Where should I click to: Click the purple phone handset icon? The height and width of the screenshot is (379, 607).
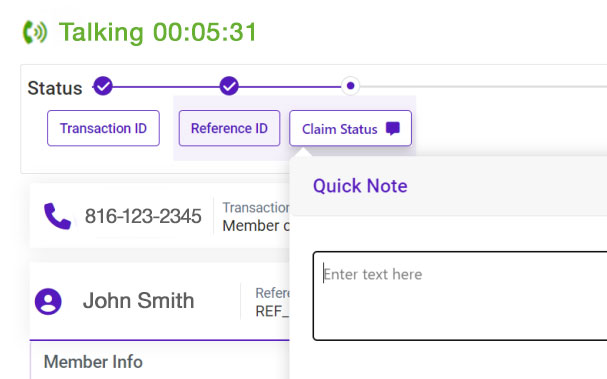pos(57,216)
